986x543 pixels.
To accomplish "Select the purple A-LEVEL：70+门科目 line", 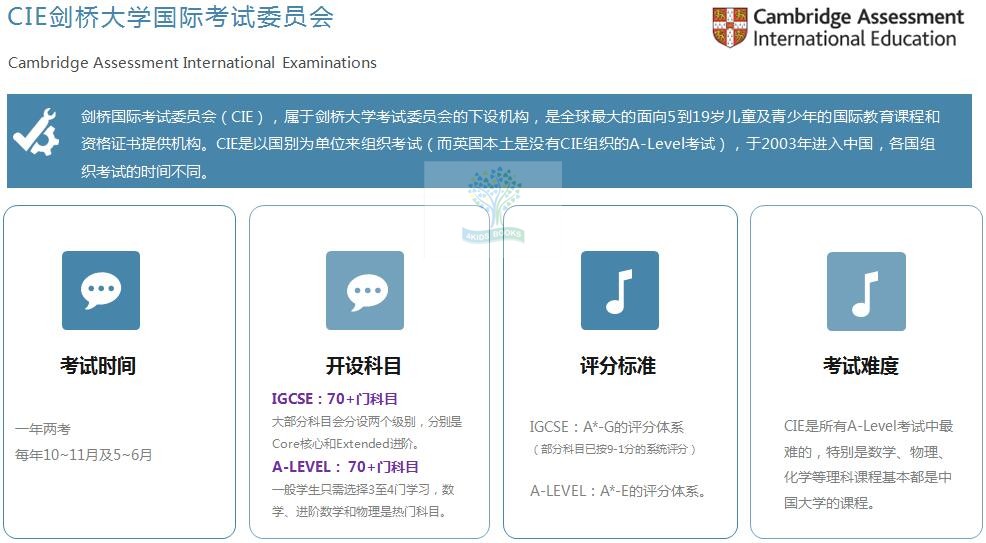I will click(345, 466).
